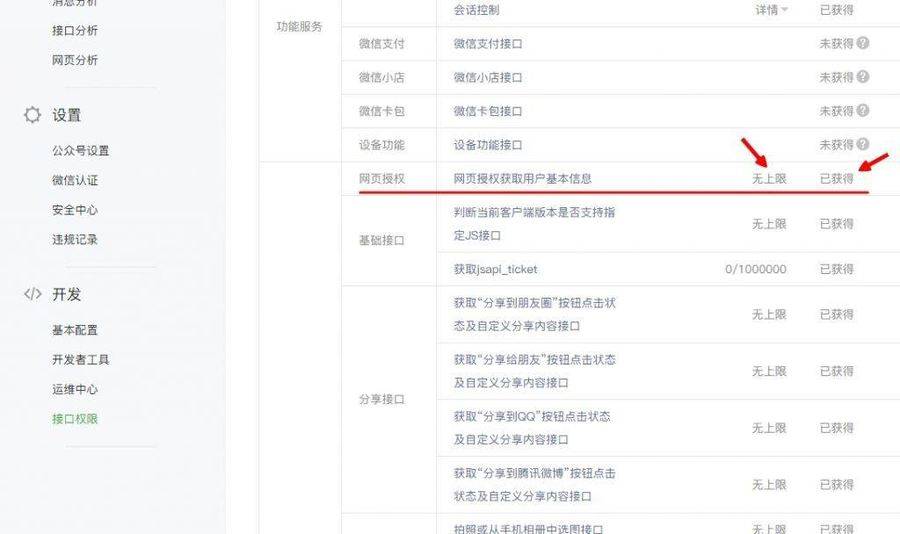Click help icon in 微信小店接口 row
Viewport: 900px width, 534px height.
[862, 77]
